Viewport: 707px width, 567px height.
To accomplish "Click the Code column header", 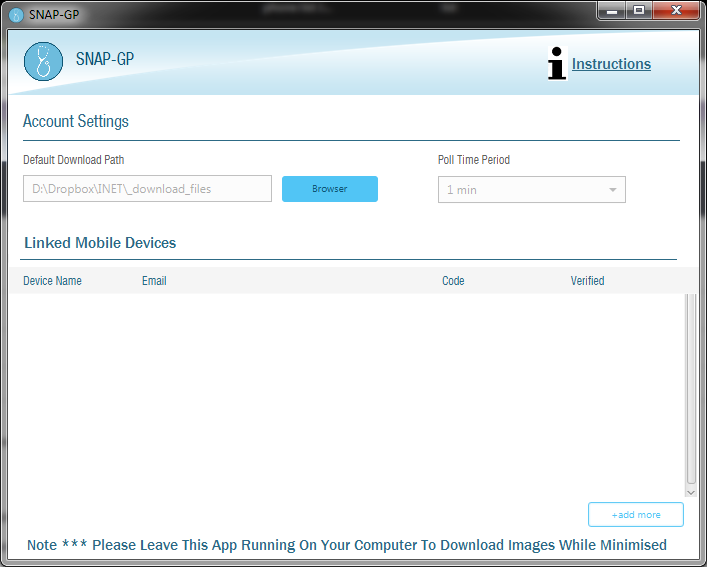I will (x=453, y=281).
